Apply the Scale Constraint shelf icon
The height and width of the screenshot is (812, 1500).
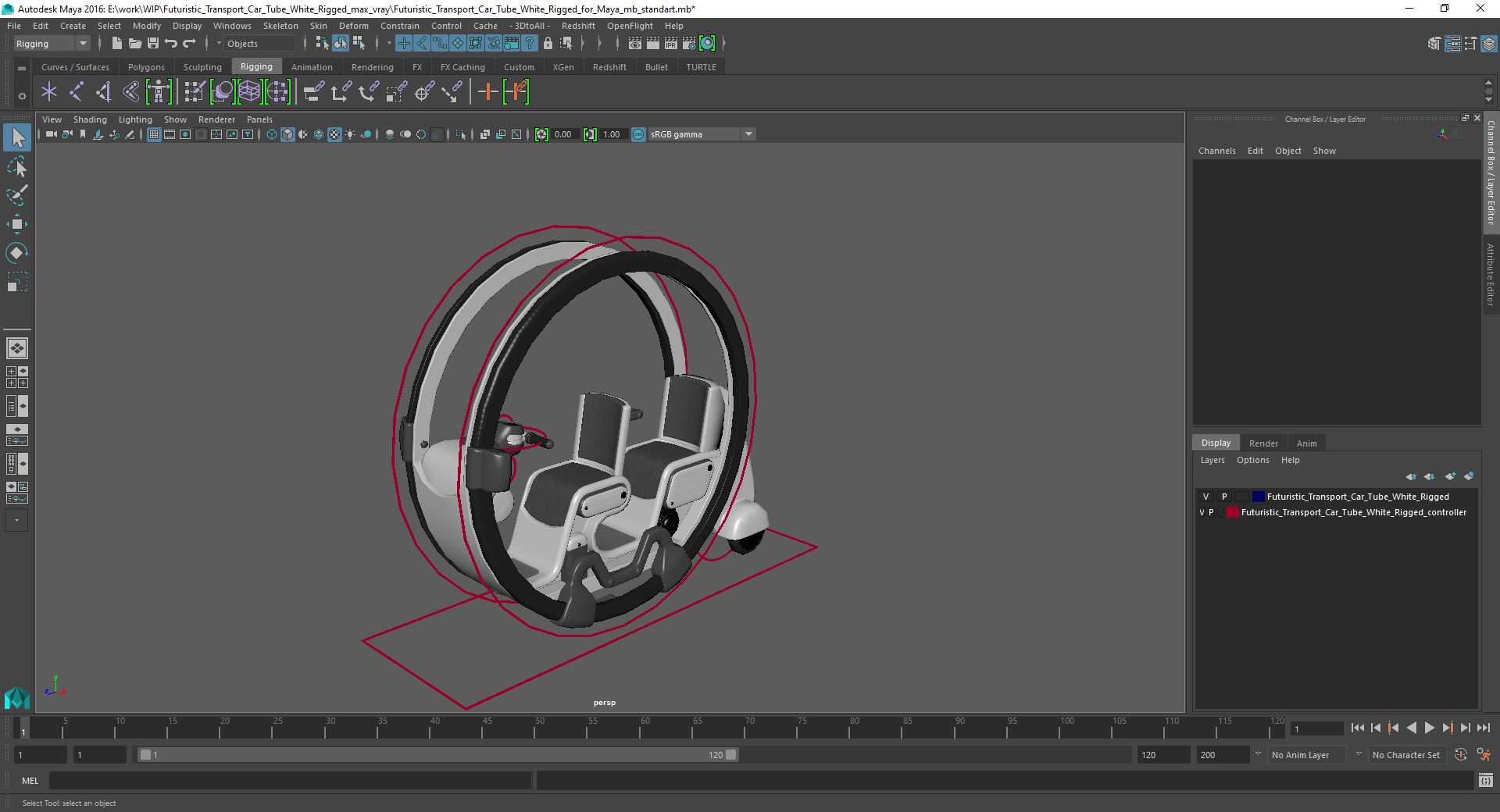coord(396,92)
